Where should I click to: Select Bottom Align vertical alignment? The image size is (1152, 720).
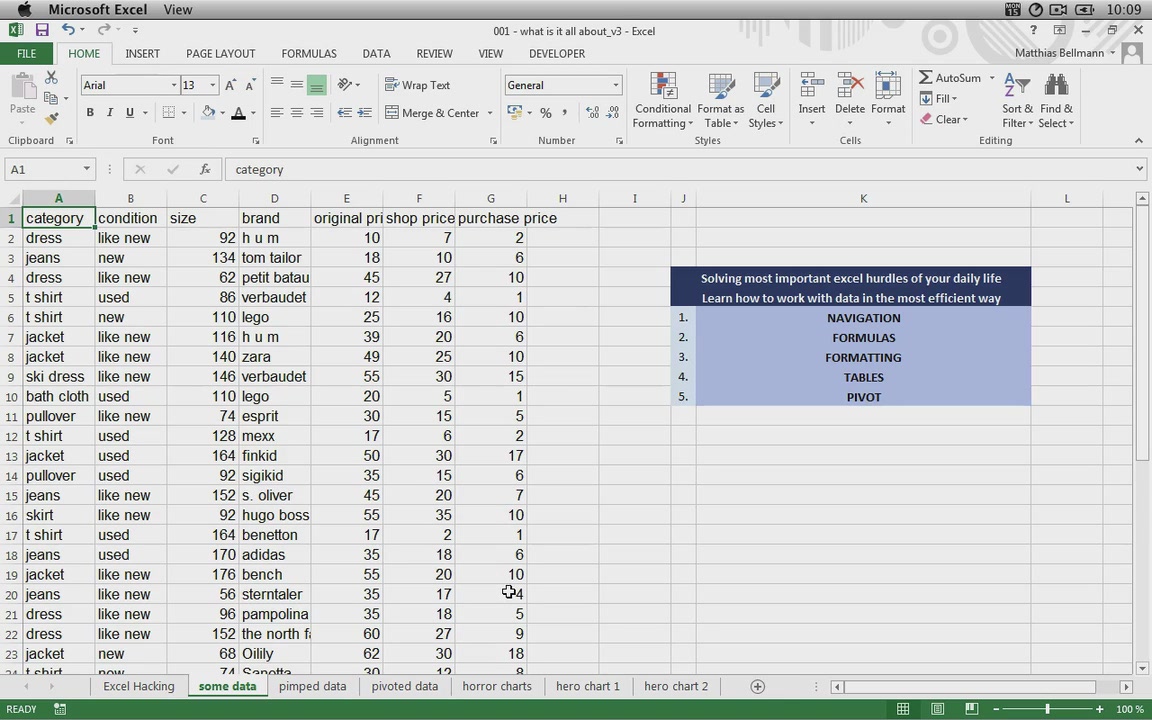coord(317,85)
